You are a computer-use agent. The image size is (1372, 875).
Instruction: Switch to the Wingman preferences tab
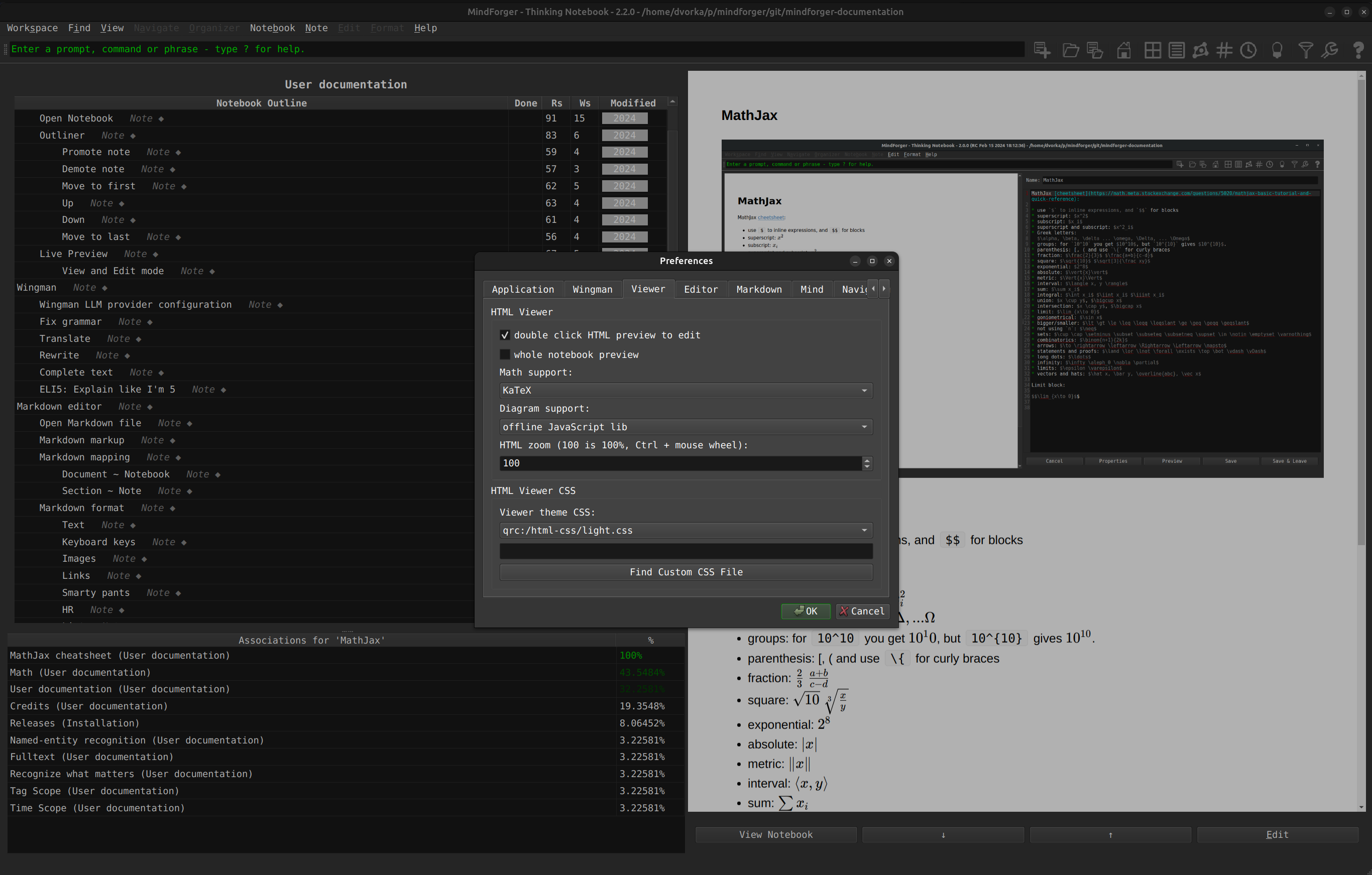[x=593, y=289]
